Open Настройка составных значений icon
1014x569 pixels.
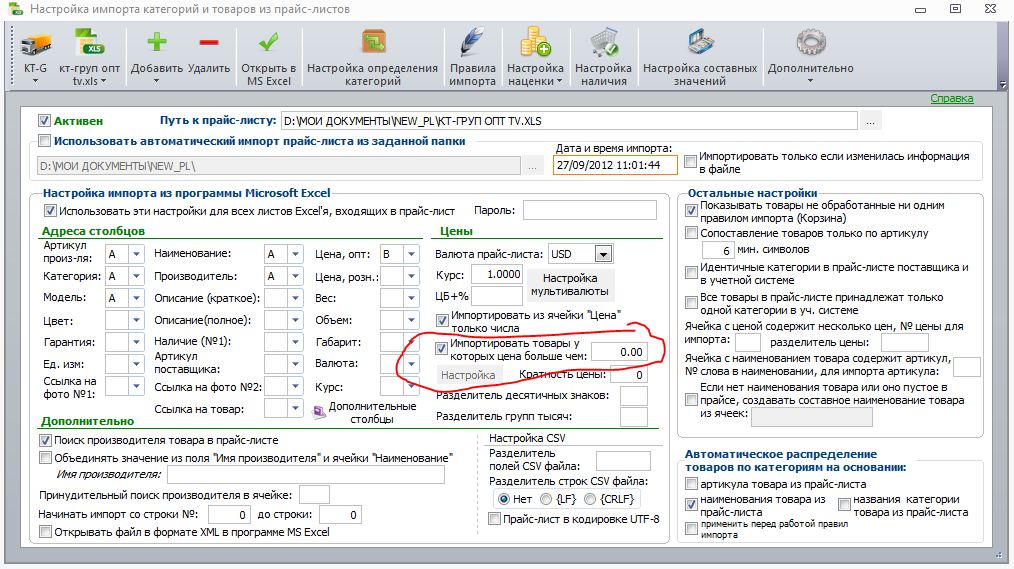point(700,42)
